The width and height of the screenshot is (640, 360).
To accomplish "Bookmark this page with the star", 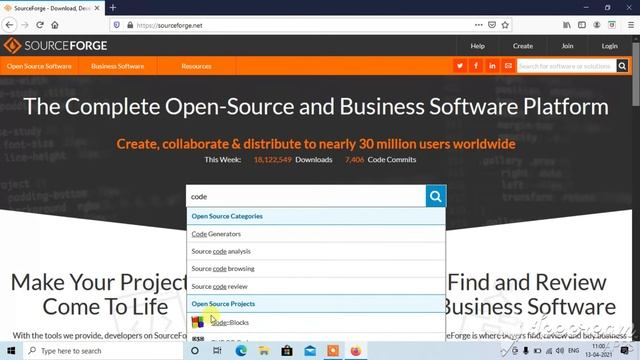I will coord(505,25).
